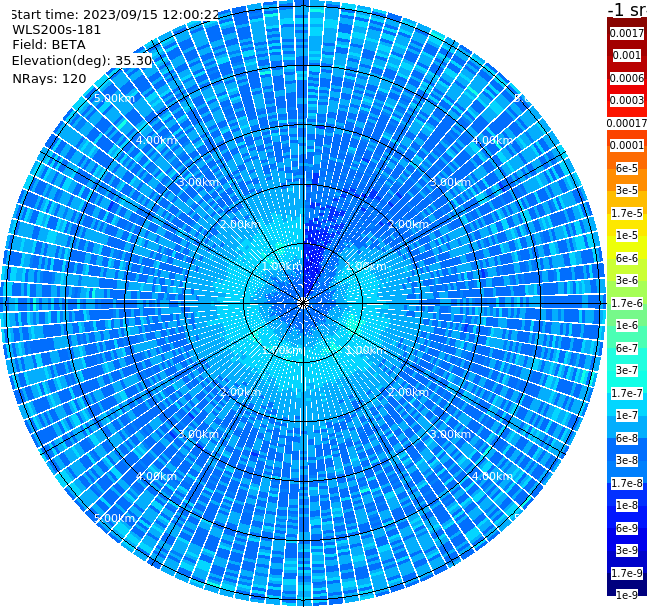Click the upper-left '2.00km' range ring label
Viewport: 647px width, 607px height.
pyautogui.click(x=240, y=224)
